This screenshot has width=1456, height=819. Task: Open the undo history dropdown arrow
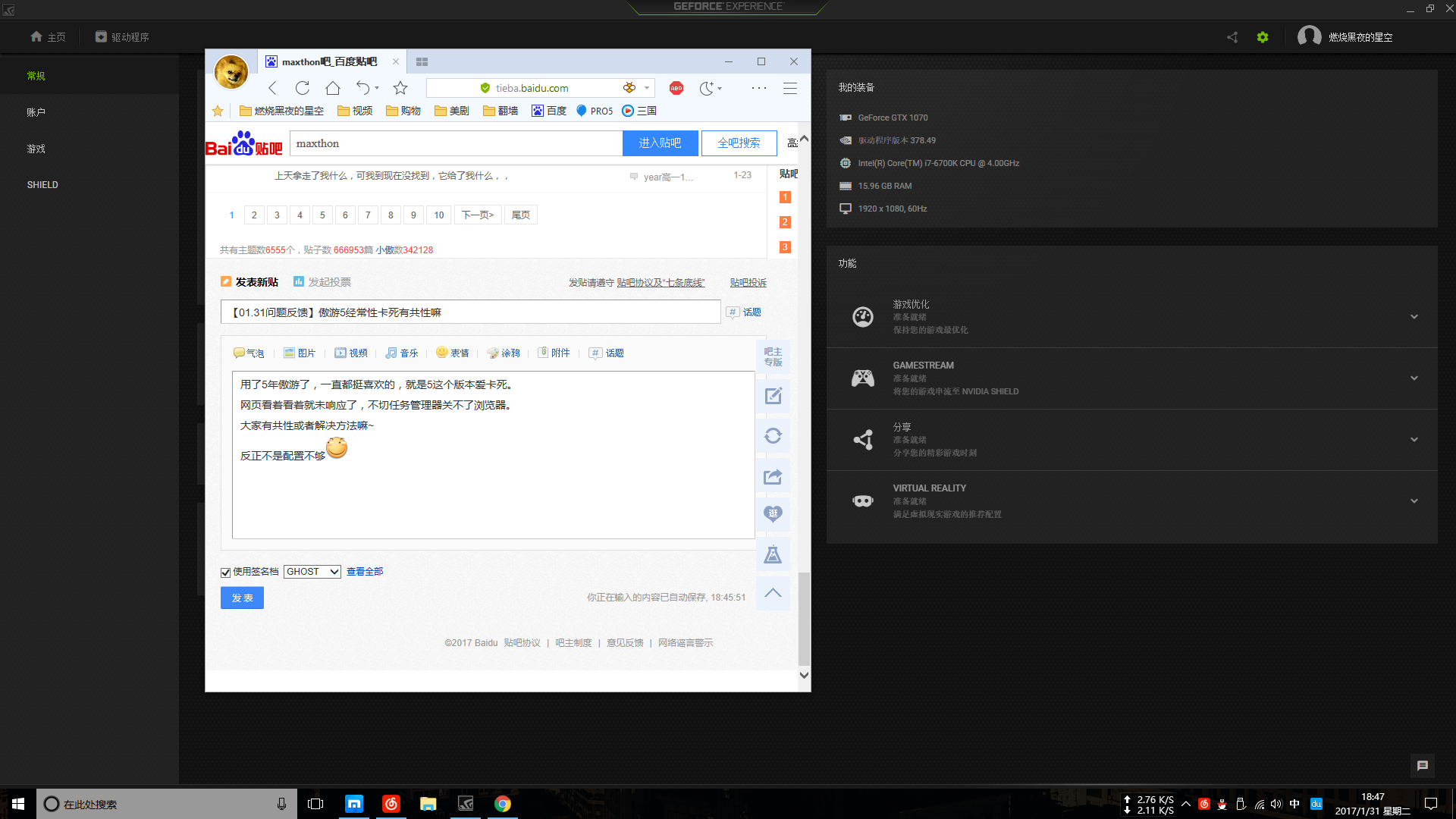pyautogui.click(x=377, y=88)
